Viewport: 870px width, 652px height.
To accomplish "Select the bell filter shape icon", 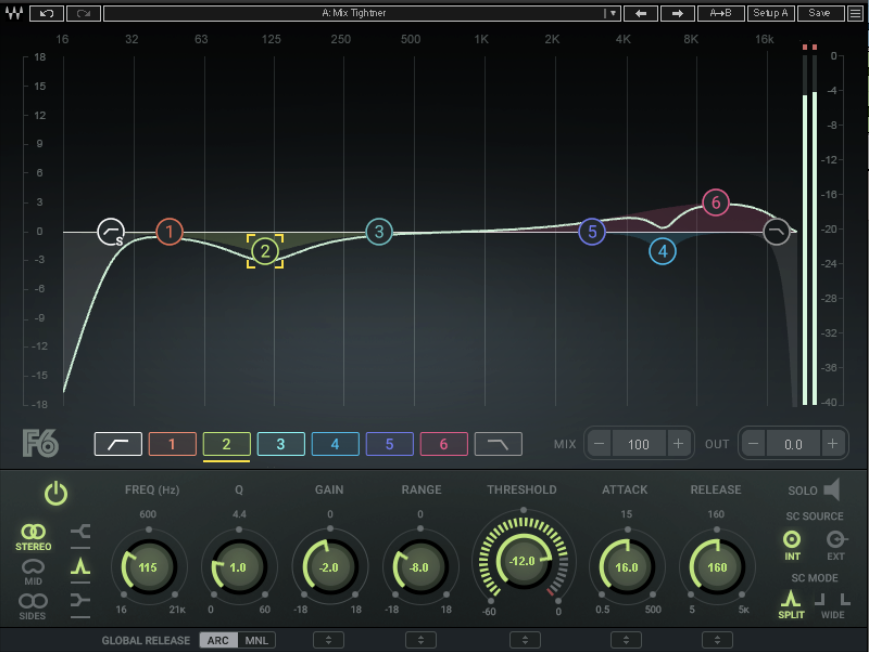I will pyautogui.click(x=80, y=566).
